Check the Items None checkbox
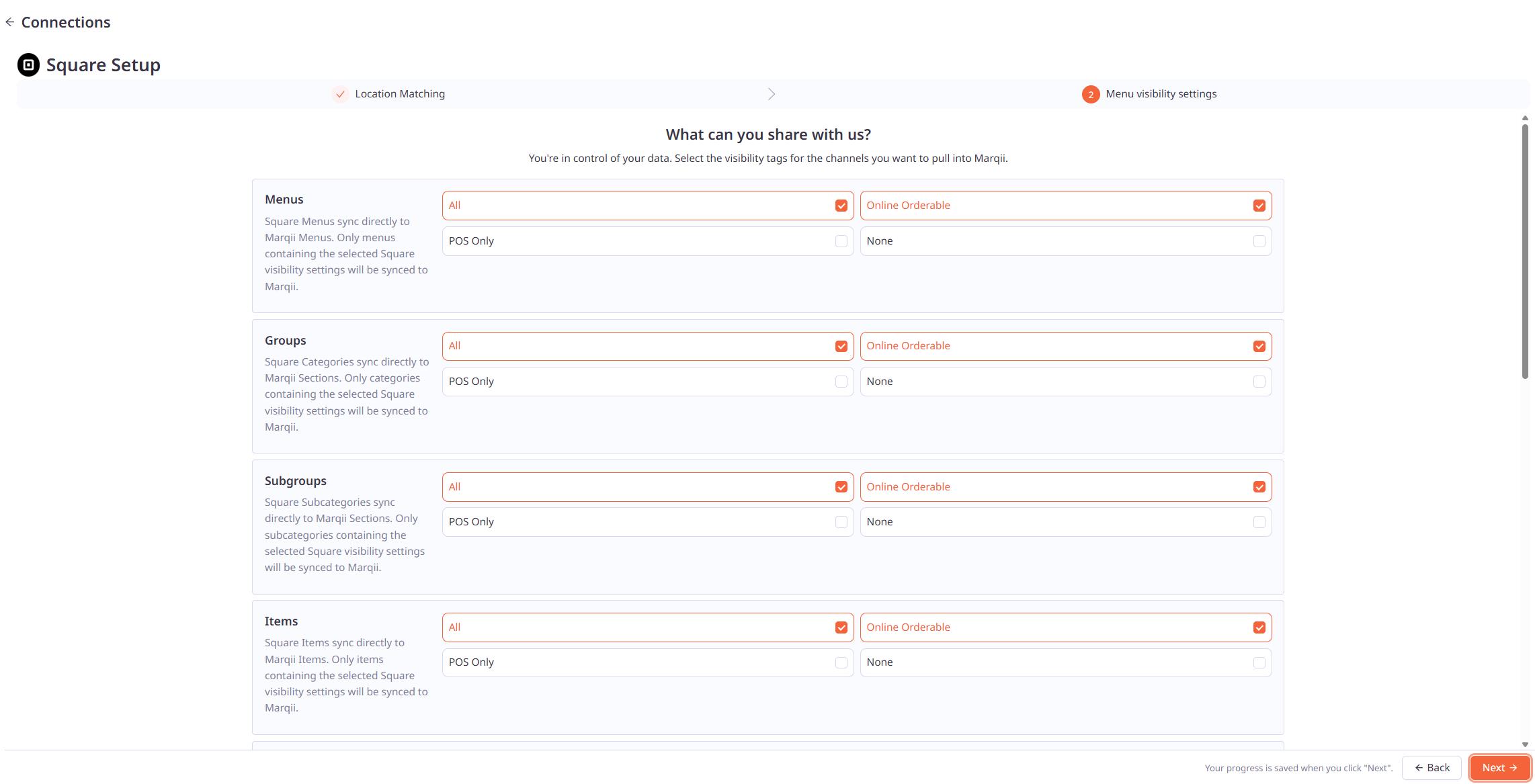 coord(1259,662)
